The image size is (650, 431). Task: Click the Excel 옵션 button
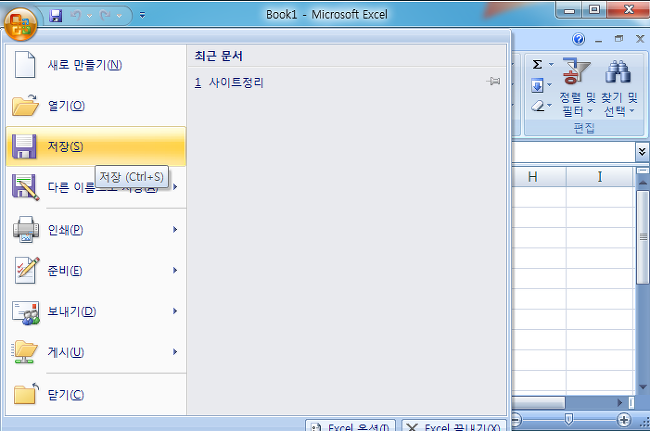350,426
